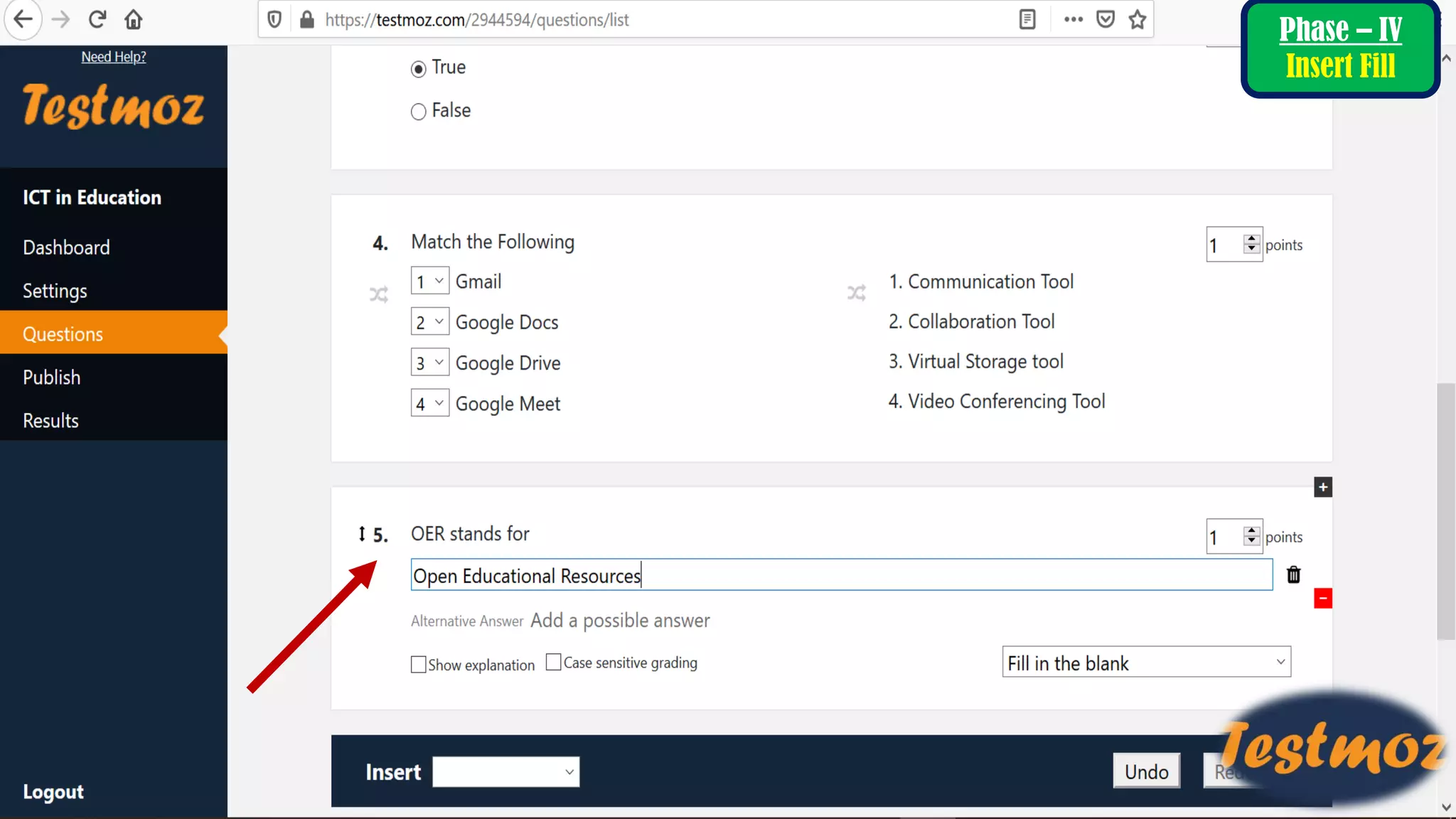
Task: Enable Show explanation checkbox
Action: [419, 665]
